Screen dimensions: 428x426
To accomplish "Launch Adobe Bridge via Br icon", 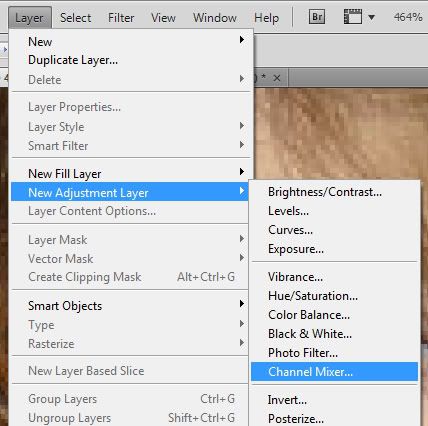I will (x=317, y=17).
